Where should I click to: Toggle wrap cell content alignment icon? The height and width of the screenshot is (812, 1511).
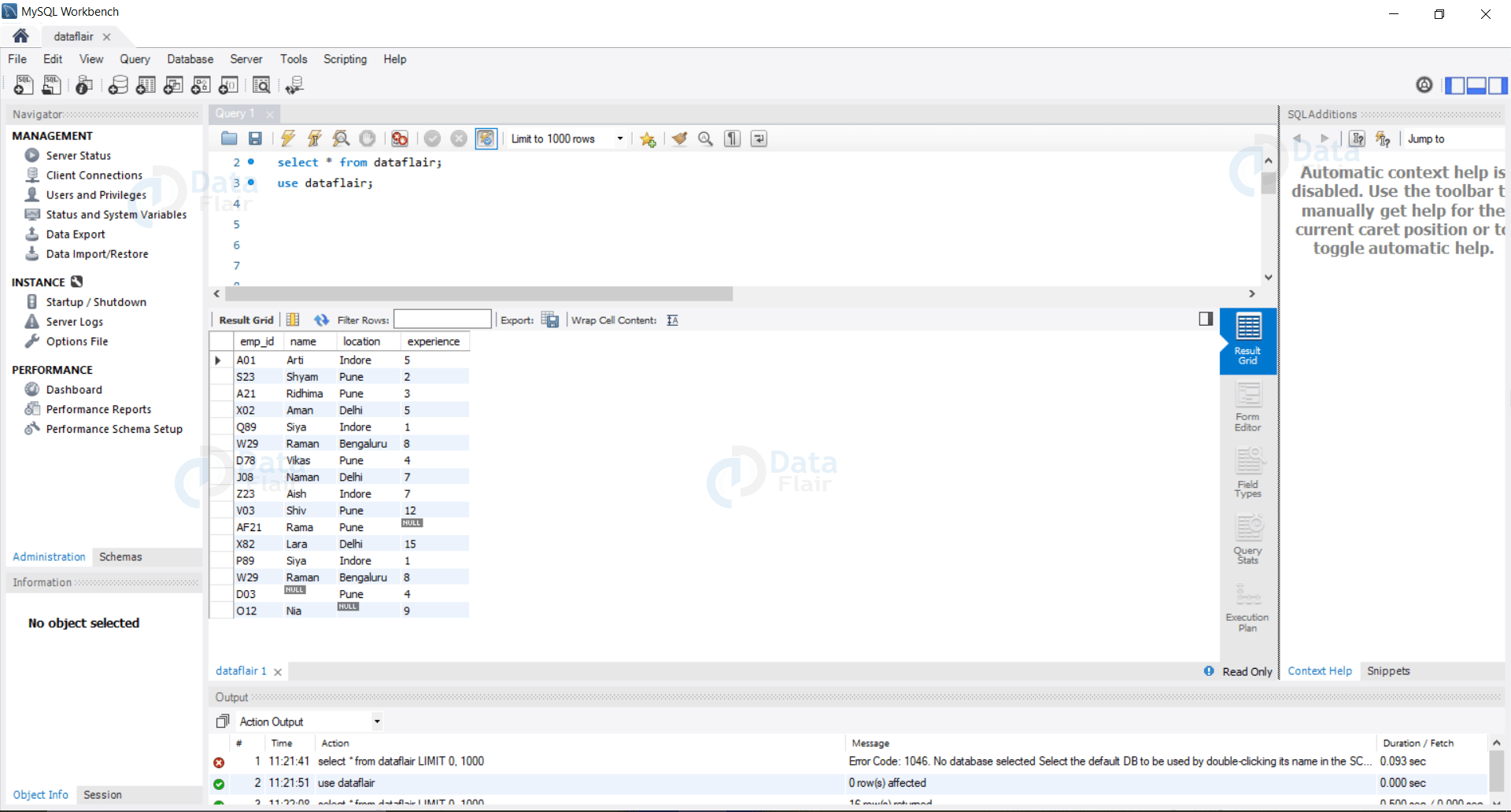click(x=673, y=320)
